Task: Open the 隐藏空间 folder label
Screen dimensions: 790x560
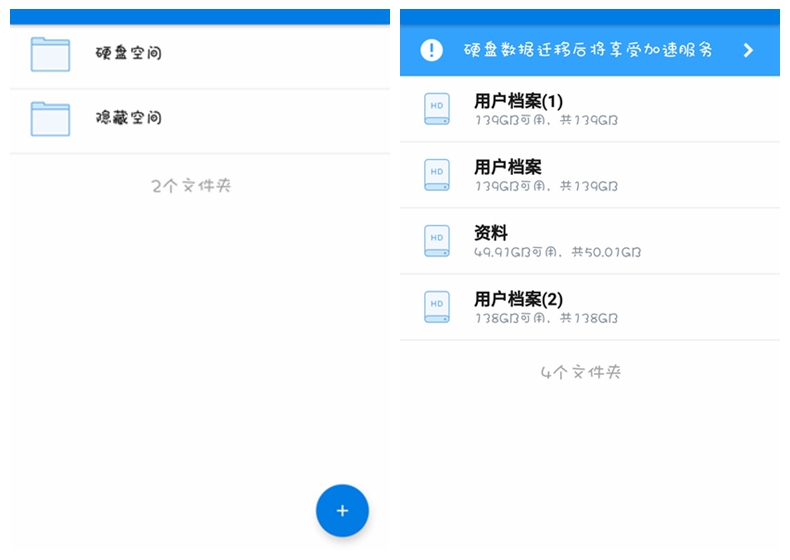Action: point(128,118)
